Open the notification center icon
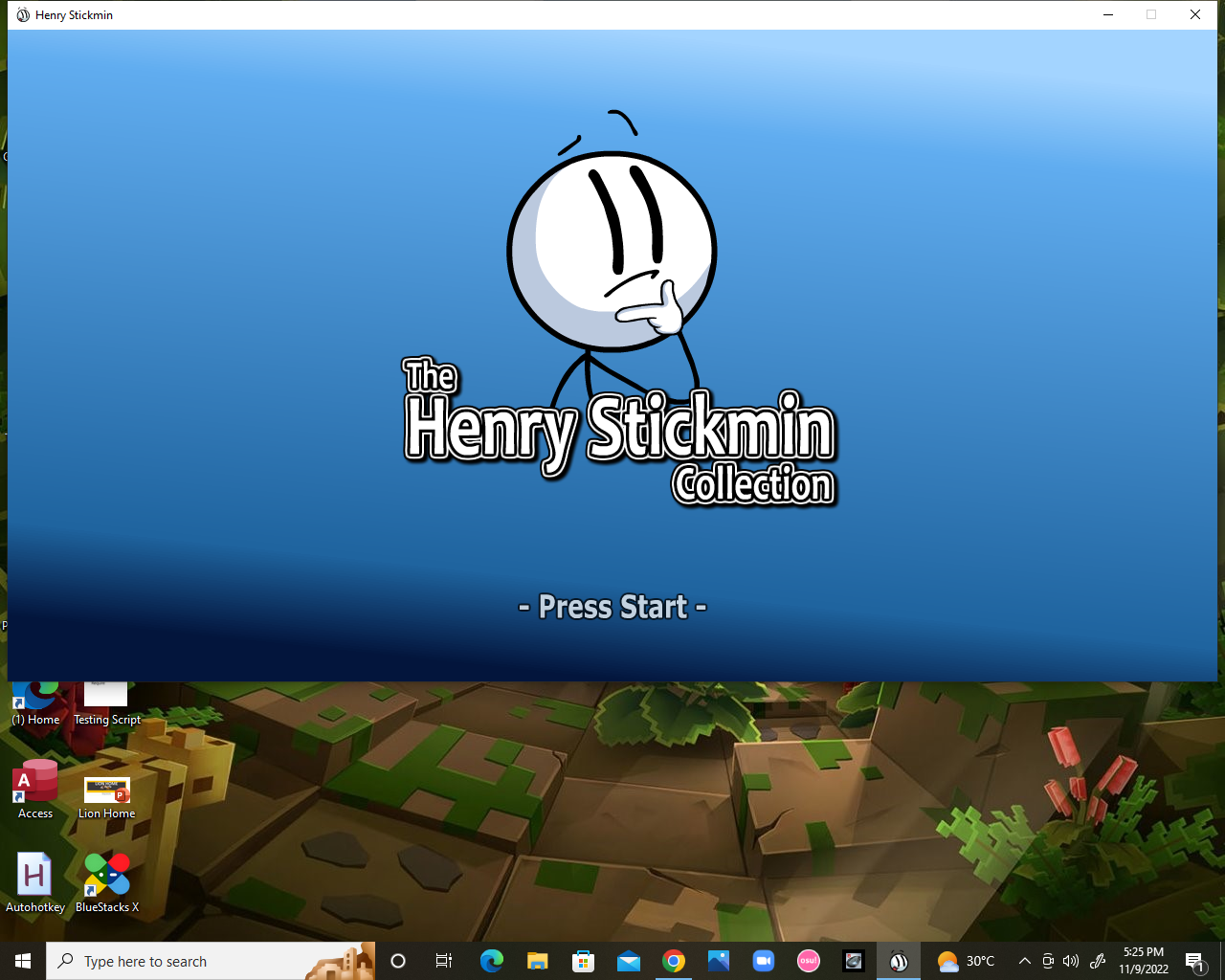The image size is (1225, 980). pos(1195,961)
